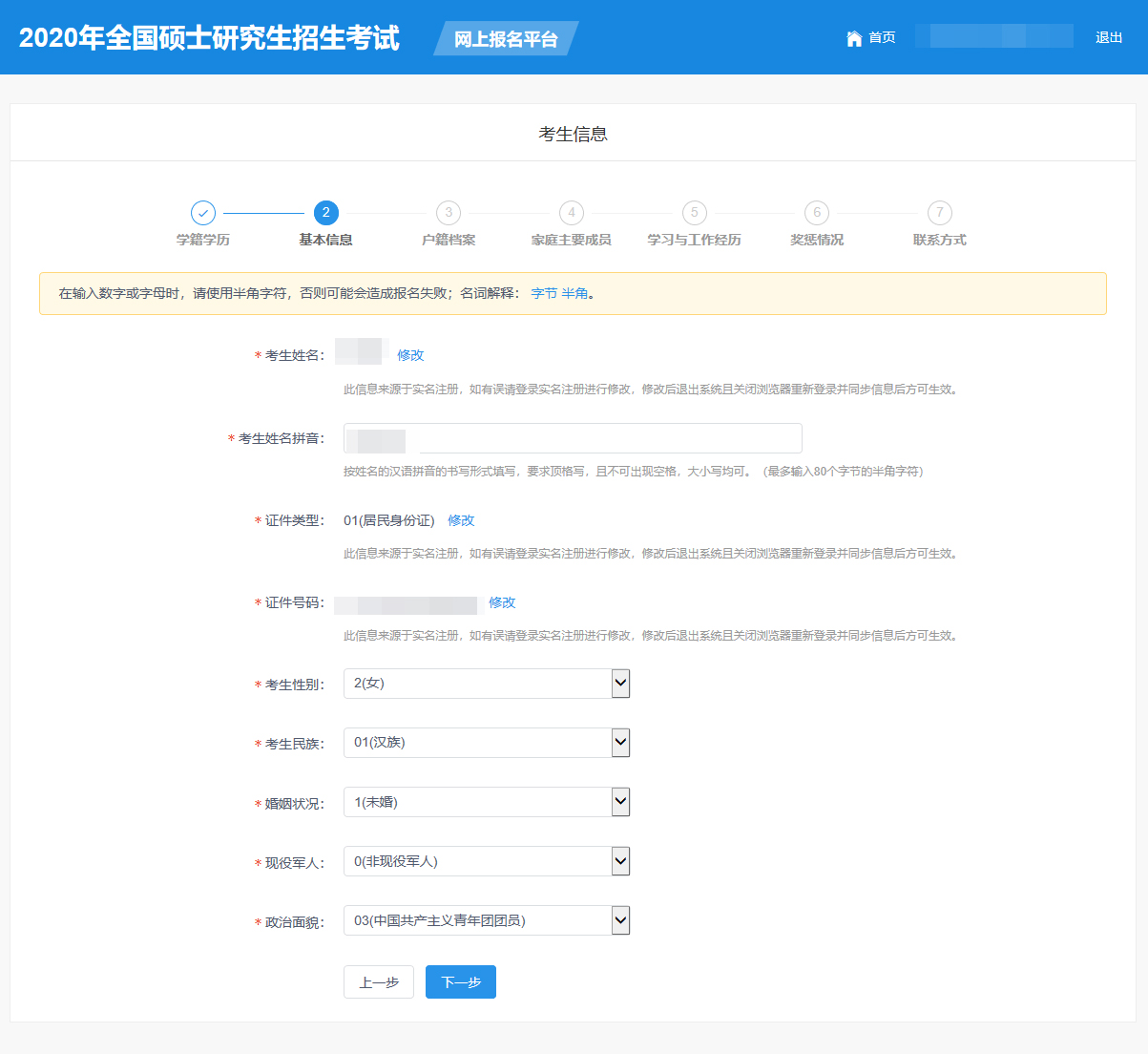Click step 7 联系方式 circle
This screenshot has height=1054, width=1148.
tap(939, 213)
